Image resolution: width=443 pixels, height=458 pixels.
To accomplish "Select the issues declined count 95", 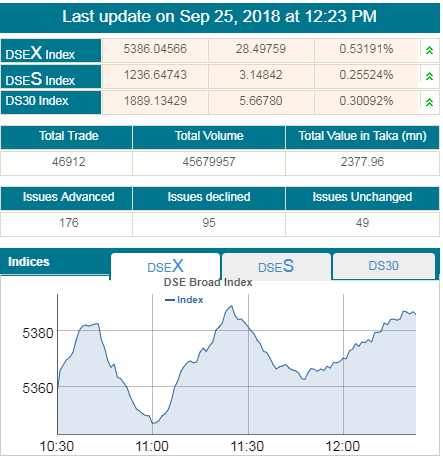I will 209,223.
